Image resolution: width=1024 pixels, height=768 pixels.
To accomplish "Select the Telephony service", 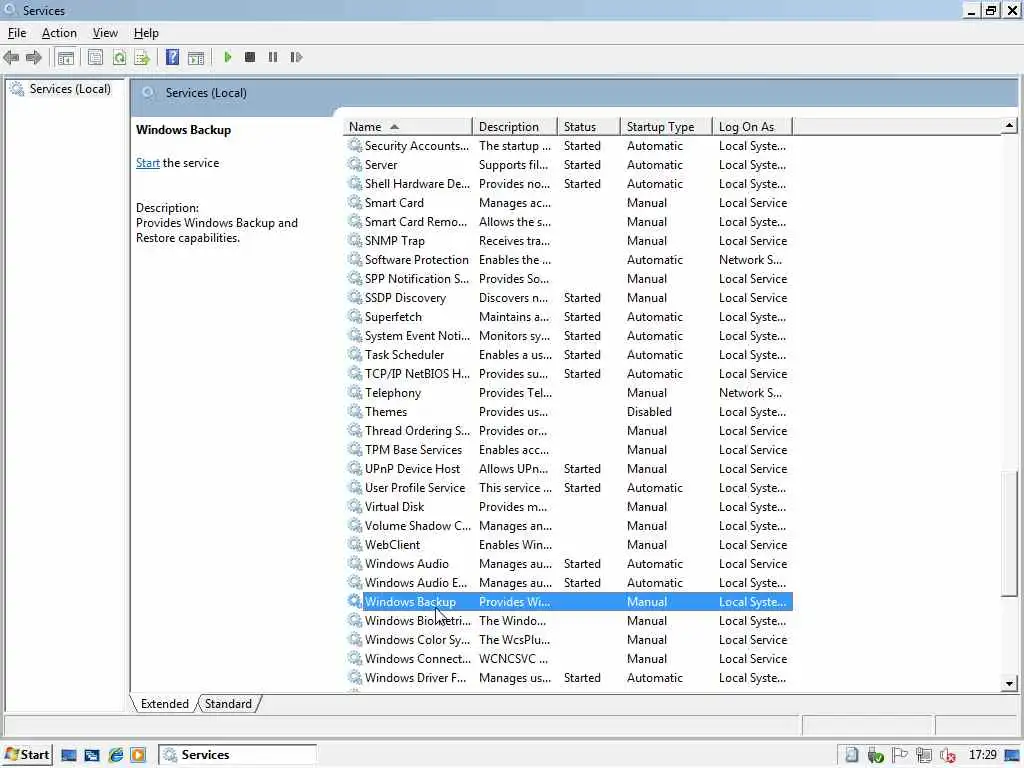I will point(569,392).
